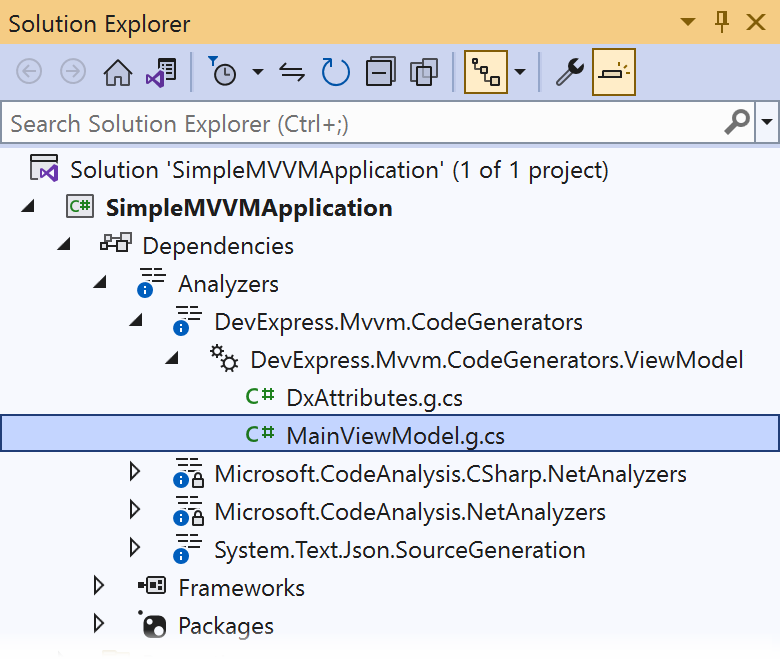This screenshot has height=660, width=780.
Task: Expand System.Text.Json.SourceGeneration node
Action: [134, 548]
